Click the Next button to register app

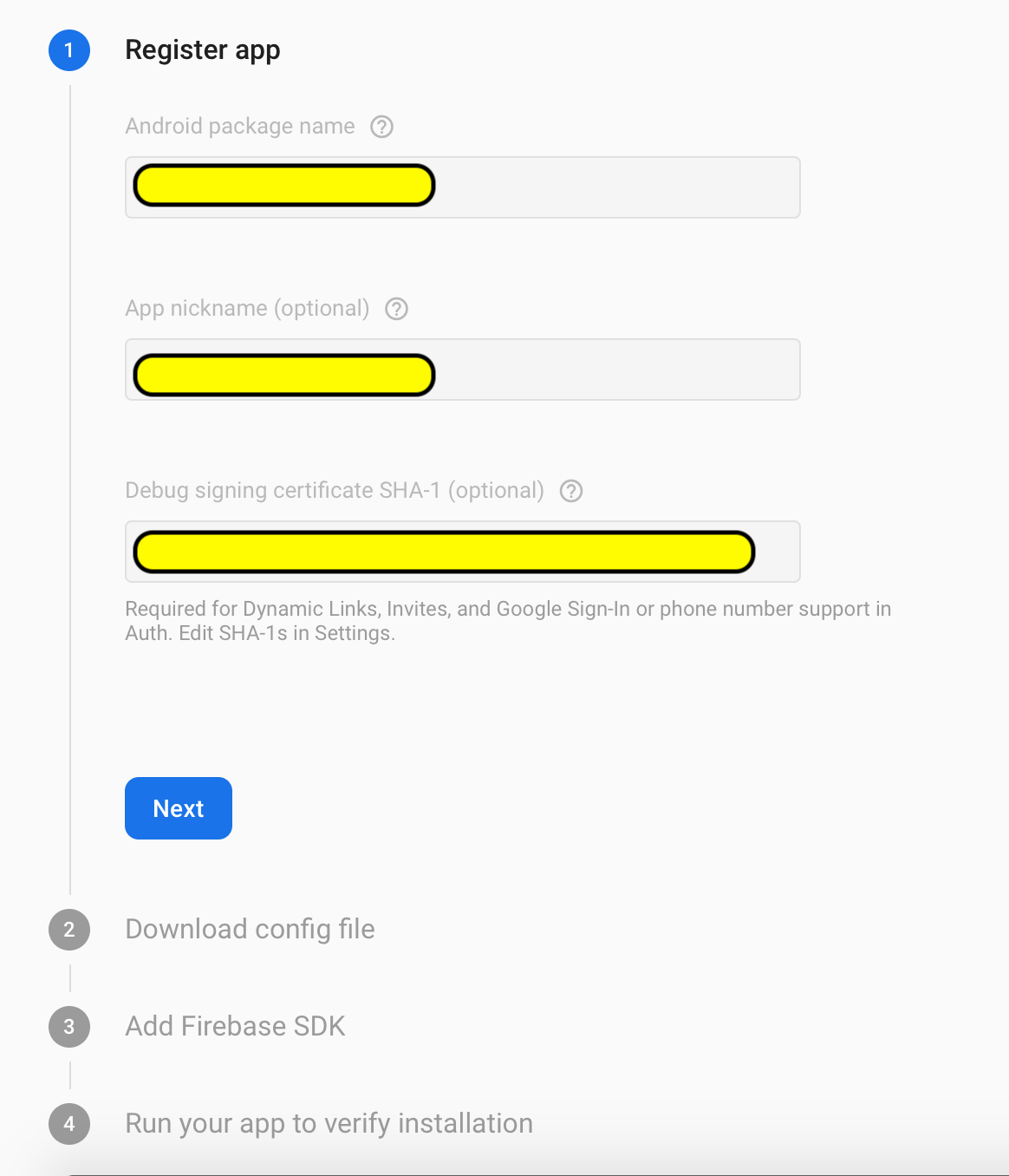click(178, 808)
